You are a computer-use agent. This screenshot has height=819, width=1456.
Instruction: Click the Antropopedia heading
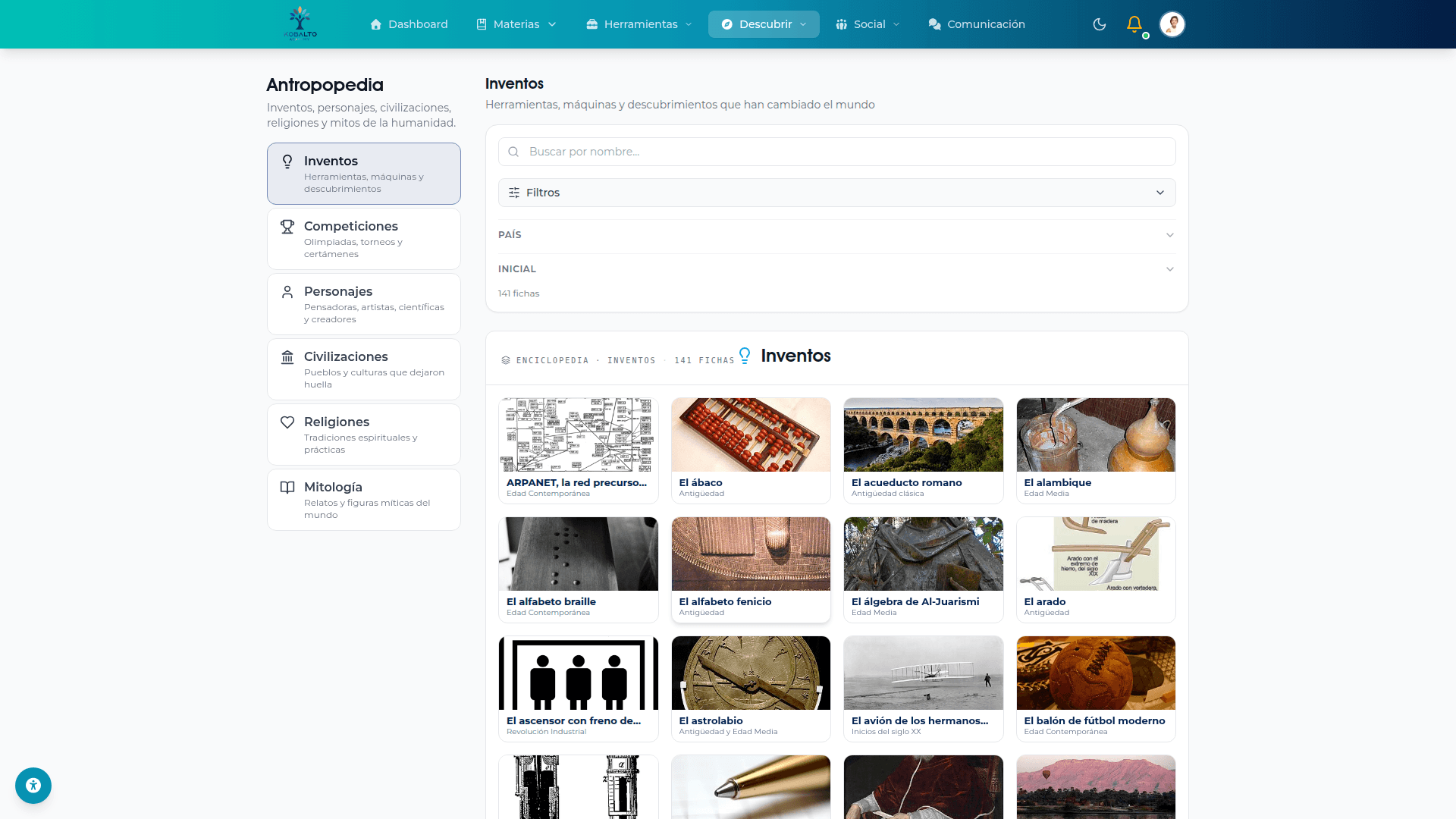(325, 85)
